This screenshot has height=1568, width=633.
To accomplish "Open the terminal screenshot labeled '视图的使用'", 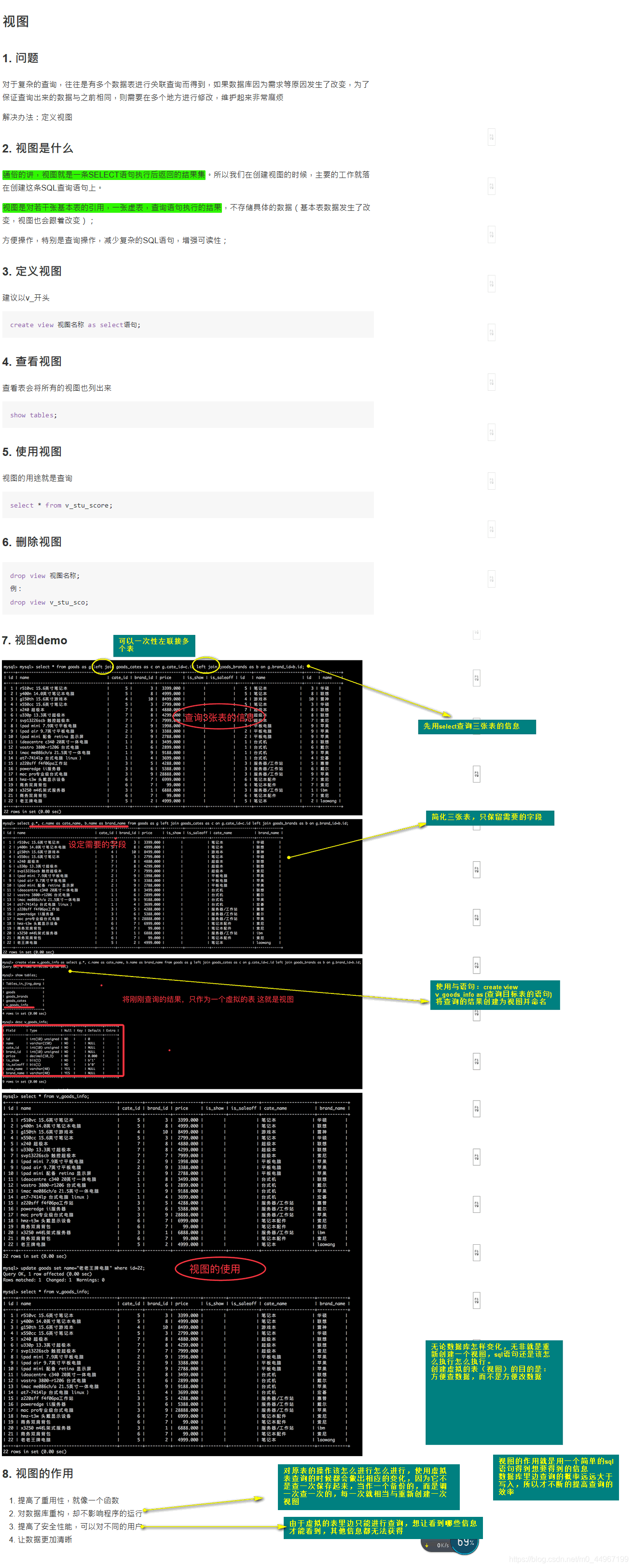I will pyautogui.click(x=182, y=1275).
